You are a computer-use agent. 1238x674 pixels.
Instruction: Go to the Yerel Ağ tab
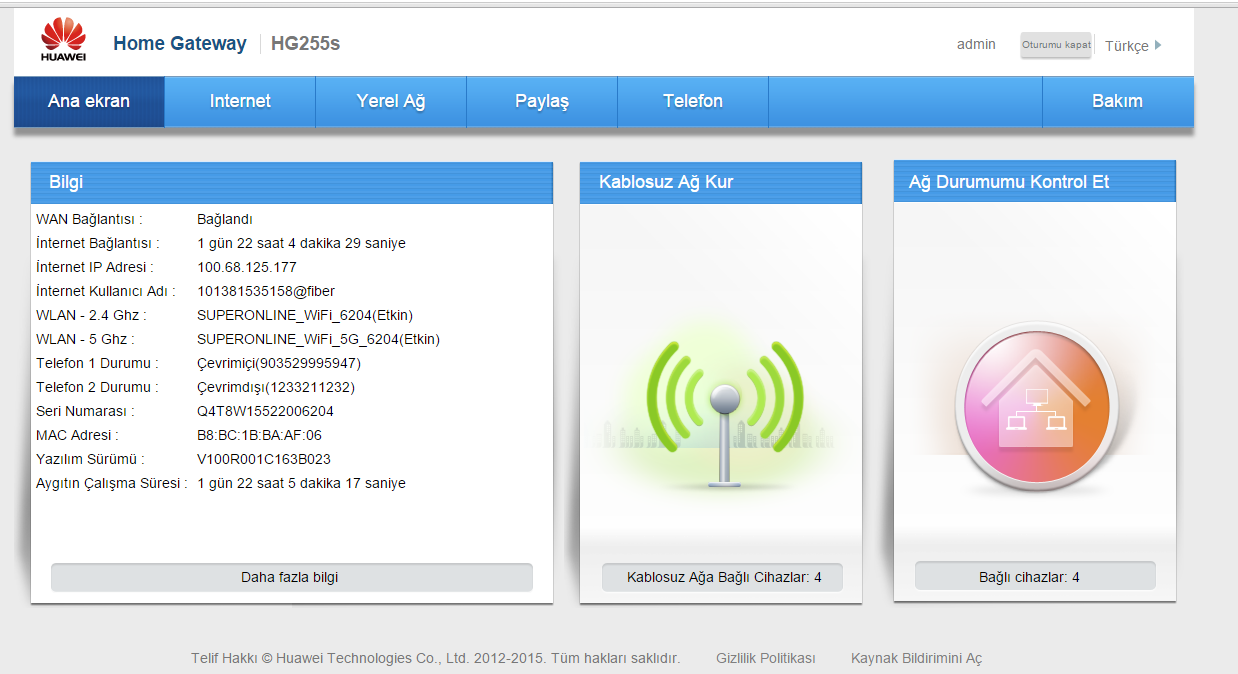(x=391, y=101)
